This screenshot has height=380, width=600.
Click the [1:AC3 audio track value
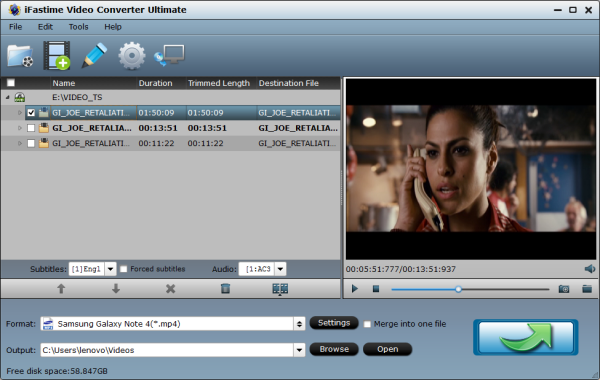coord(258,269)
